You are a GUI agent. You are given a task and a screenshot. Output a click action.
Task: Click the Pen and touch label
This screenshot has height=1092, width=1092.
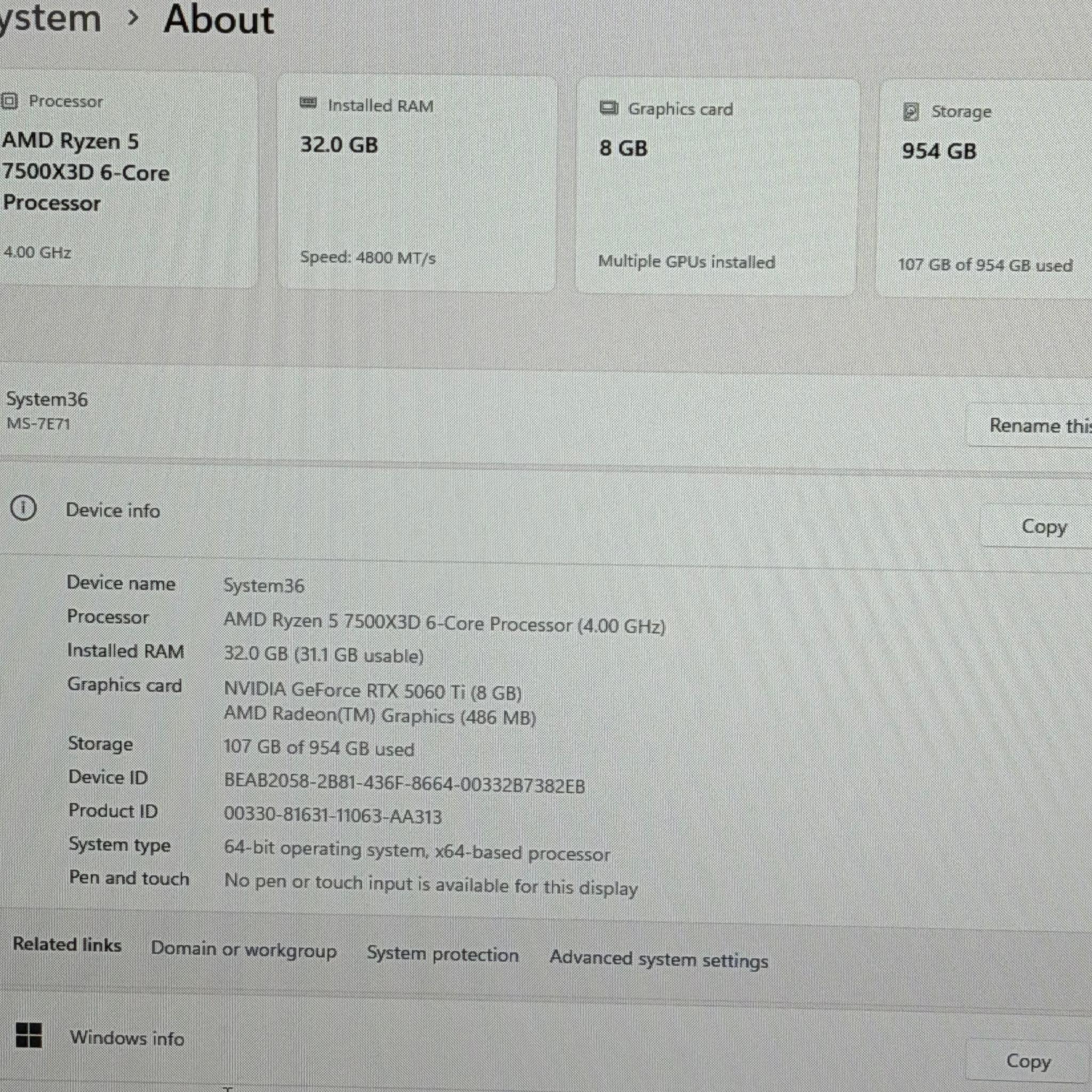(129, 878)
